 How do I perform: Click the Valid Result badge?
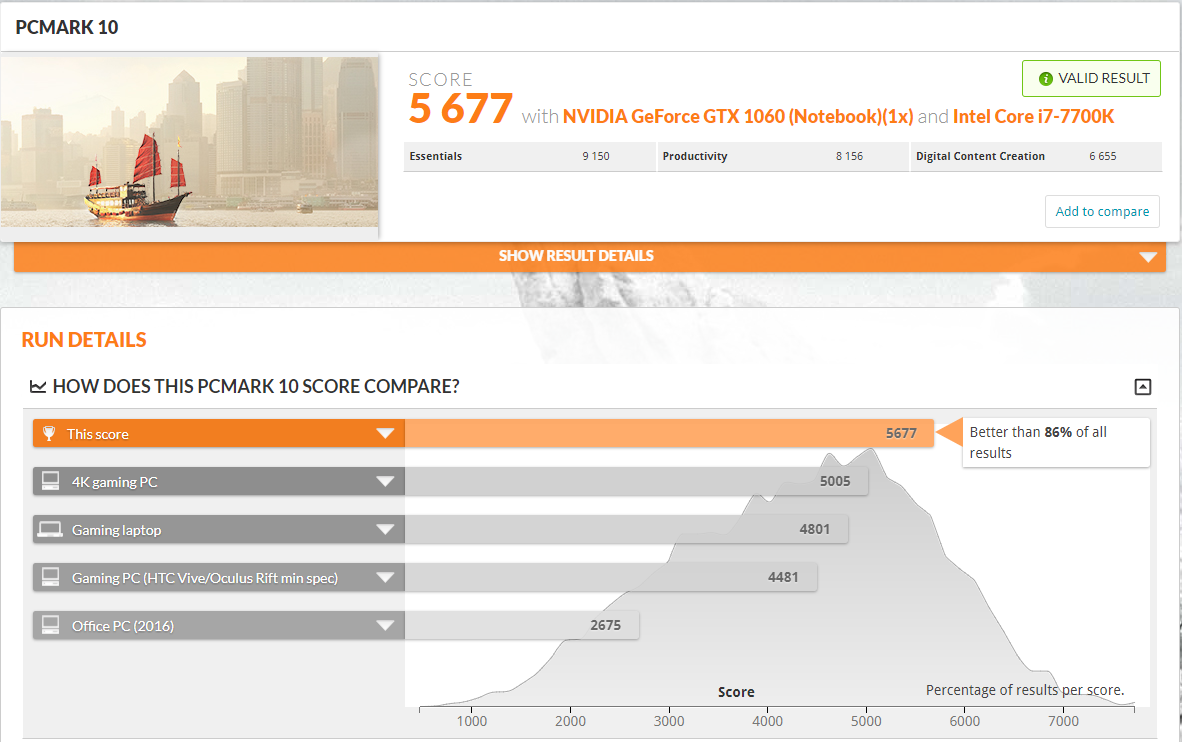click(1091, 78)
